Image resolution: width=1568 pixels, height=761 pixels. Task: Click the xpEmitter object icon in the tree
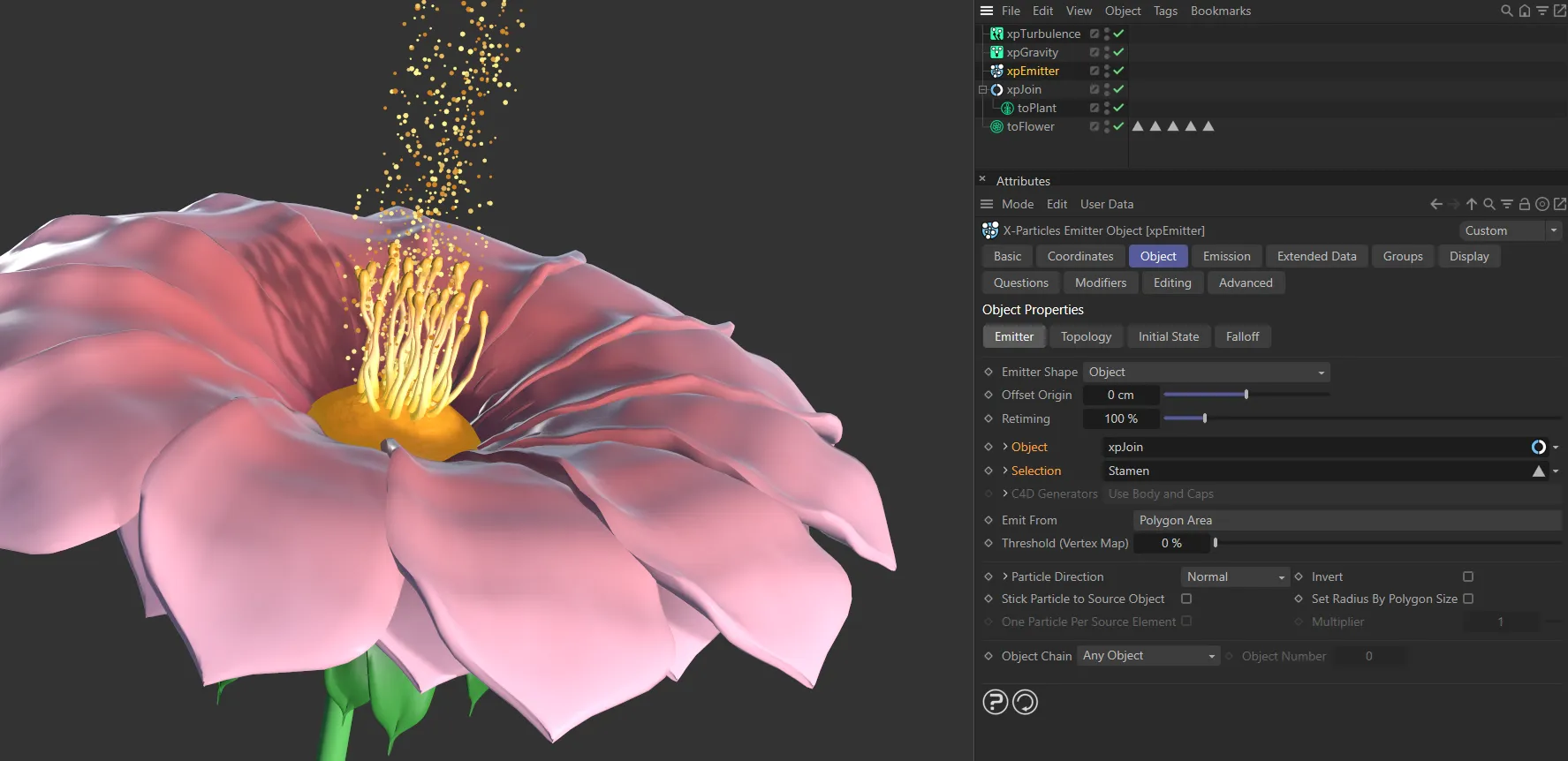pyautogui.click(x=996, y=71)
